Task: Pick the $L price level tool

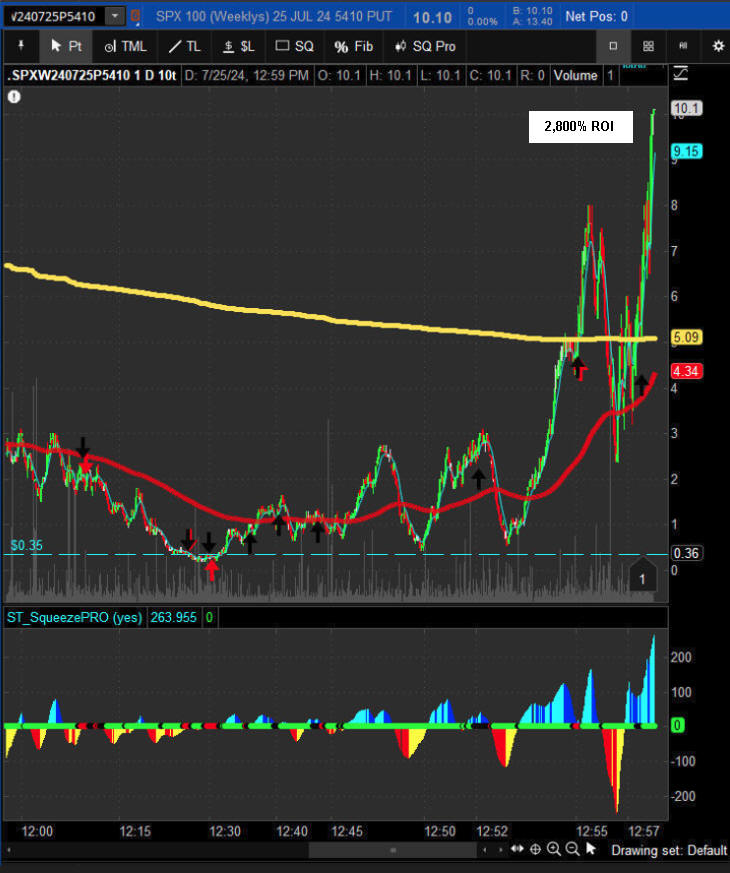Action: (238, 46)
